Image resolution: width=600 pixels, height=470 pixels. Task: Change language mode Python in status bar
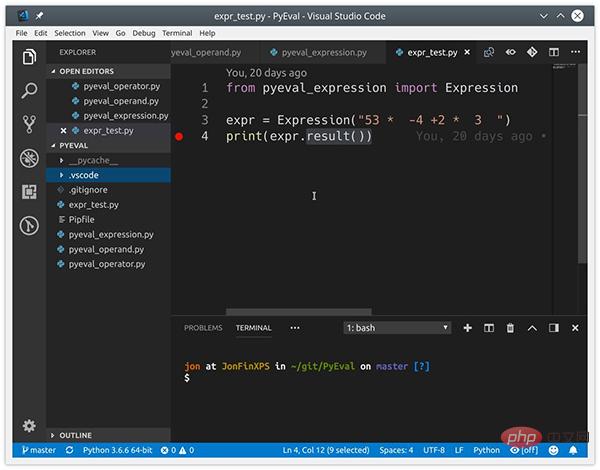pos(486,450)
